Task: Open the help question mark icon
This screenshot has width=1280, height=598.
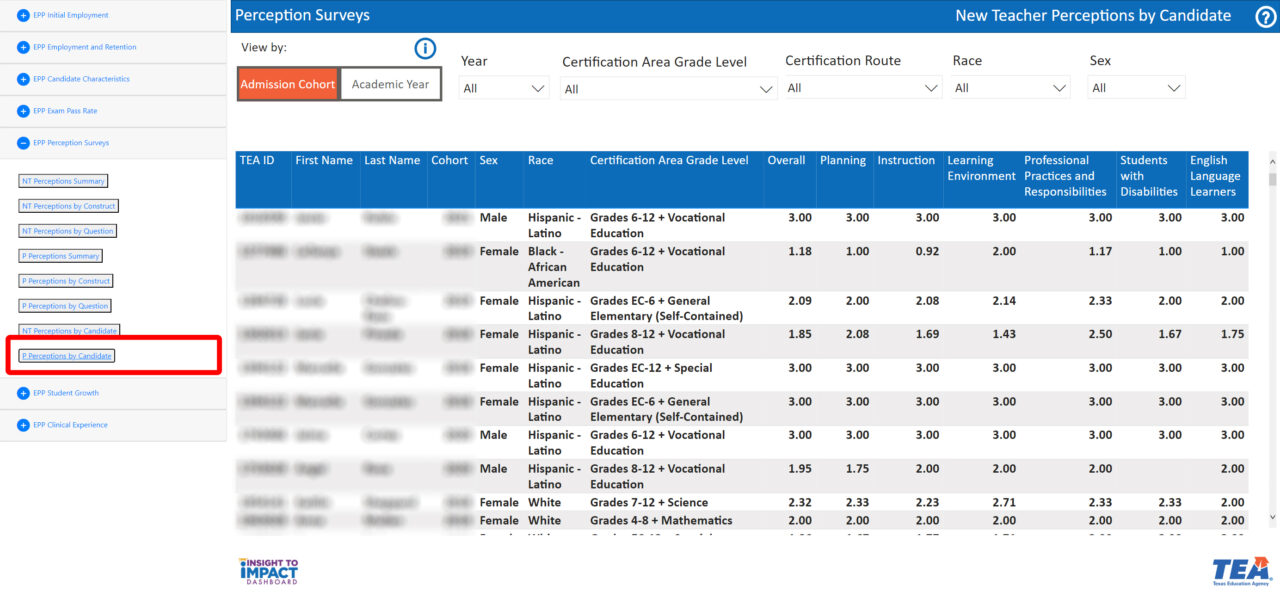Action: click(x=1266, y=16)
